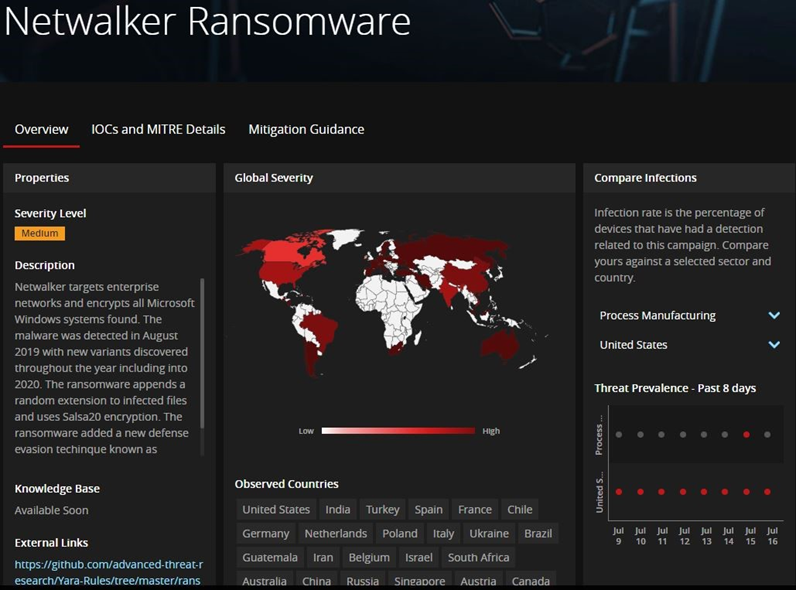Click the gray Process dot for Jul 16

tap(768, 435)
